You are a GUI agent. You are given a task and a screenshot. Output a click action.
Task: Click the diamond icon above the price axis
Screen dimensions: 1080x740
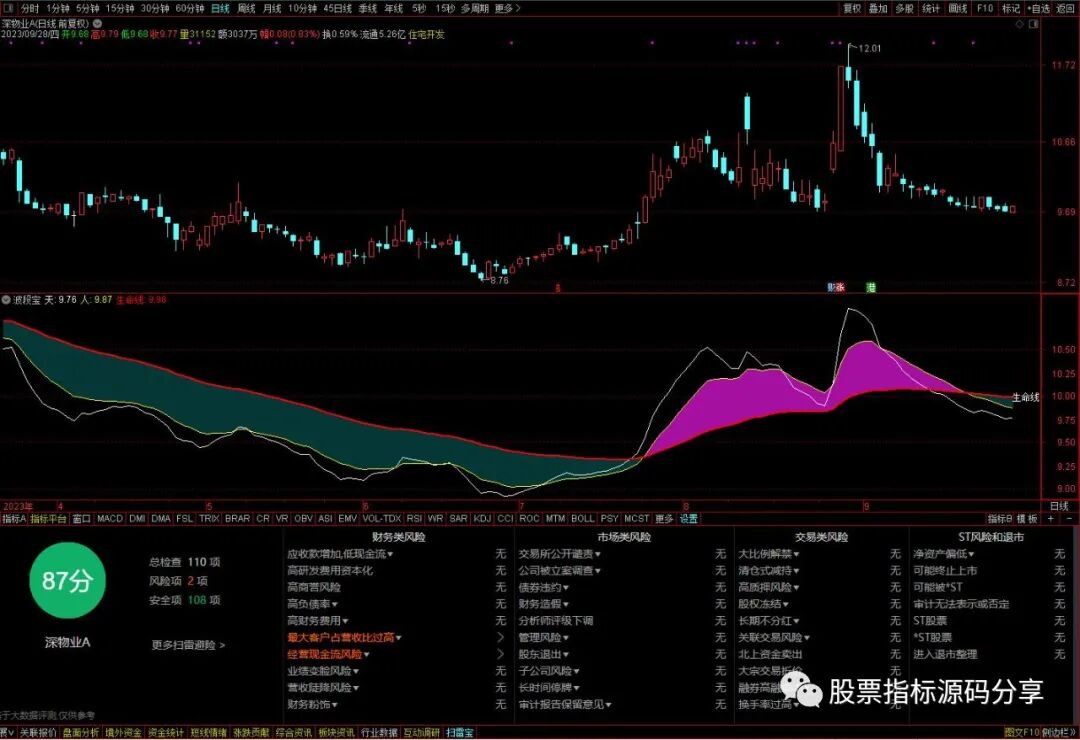coord(1019,24)
